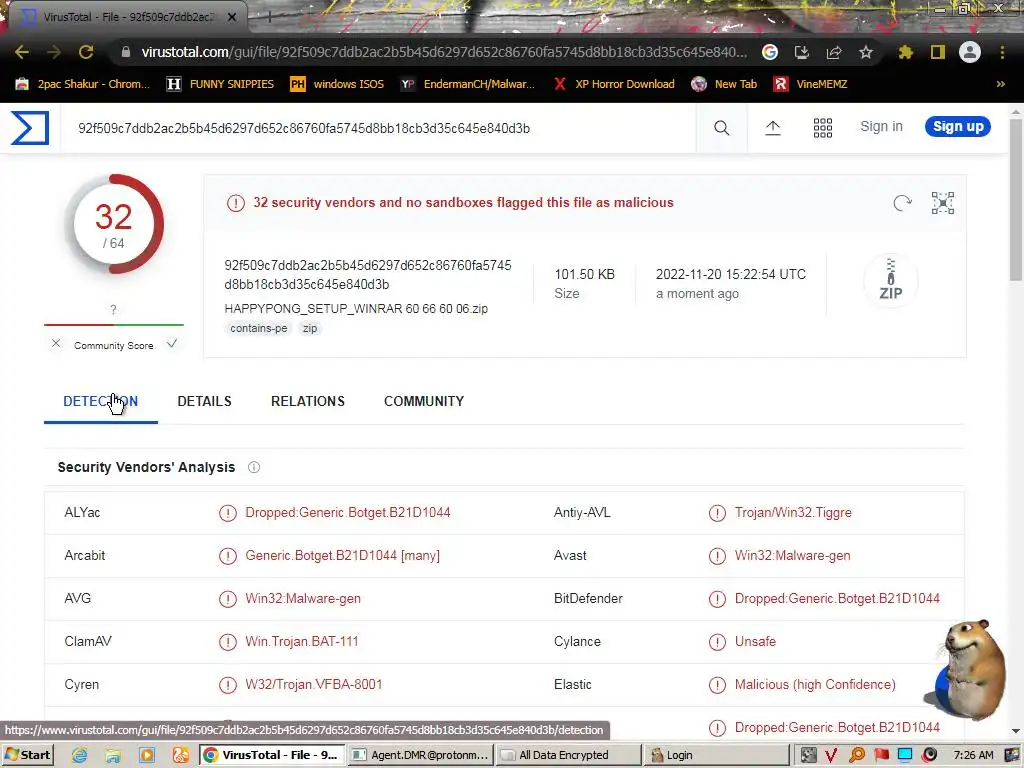Open the Windows Start button
The image size is (1024, 768).
coord(27,755)
